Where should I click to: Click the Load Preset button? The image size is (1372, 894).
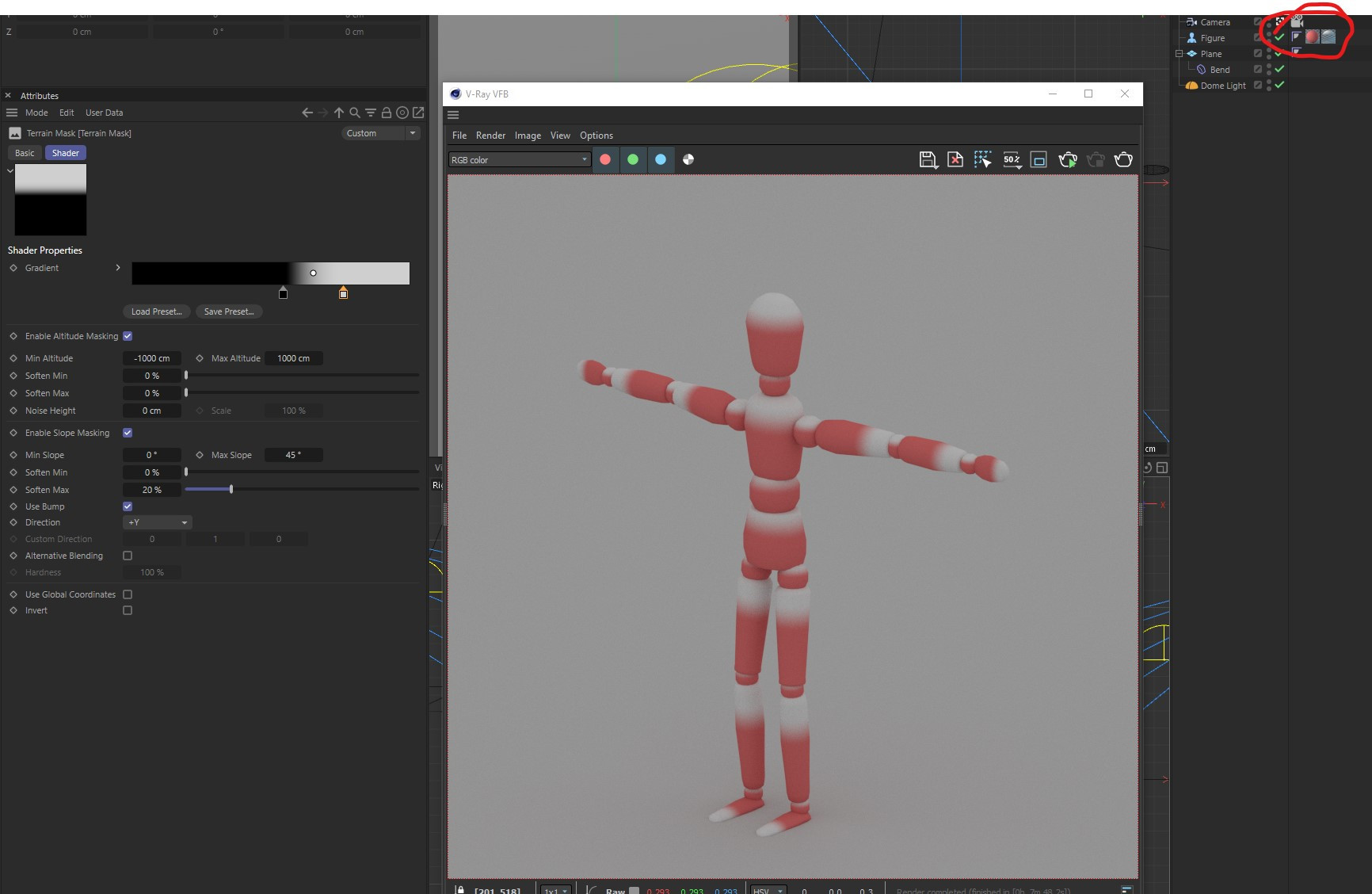[x=157, y=311]
